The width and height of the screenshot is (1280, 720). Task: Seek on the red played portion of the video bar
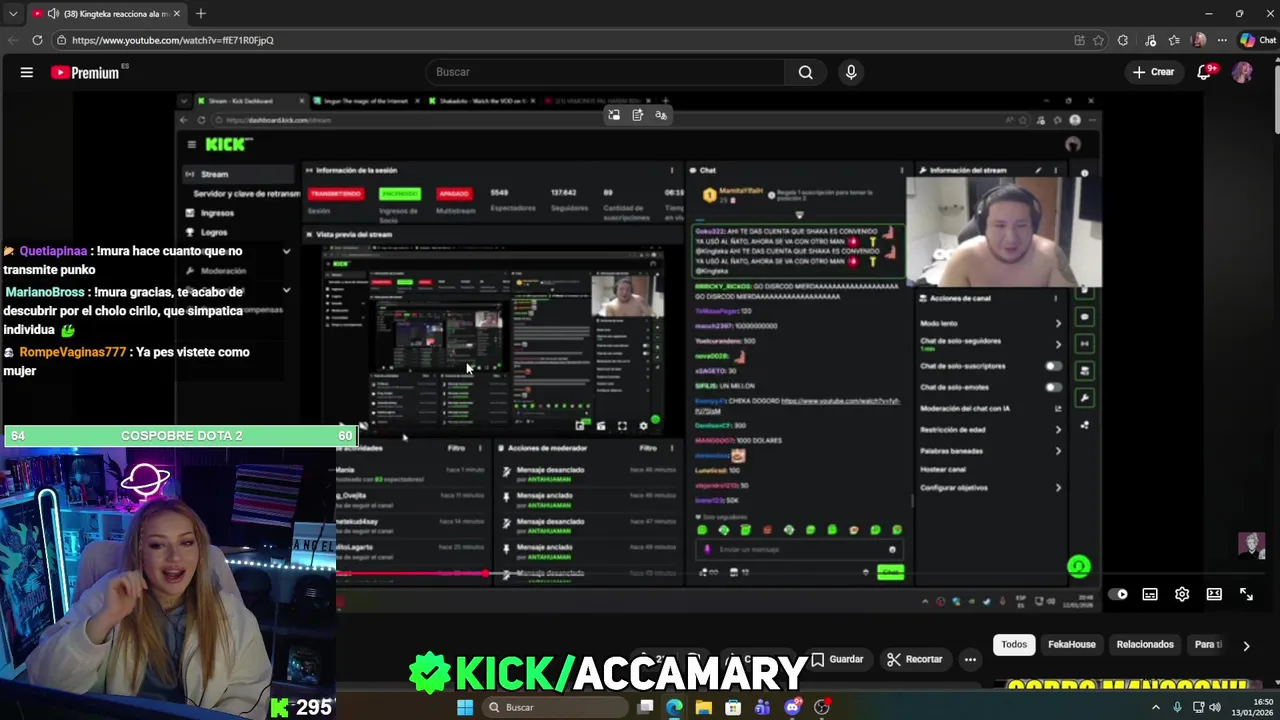coord(411,574)
